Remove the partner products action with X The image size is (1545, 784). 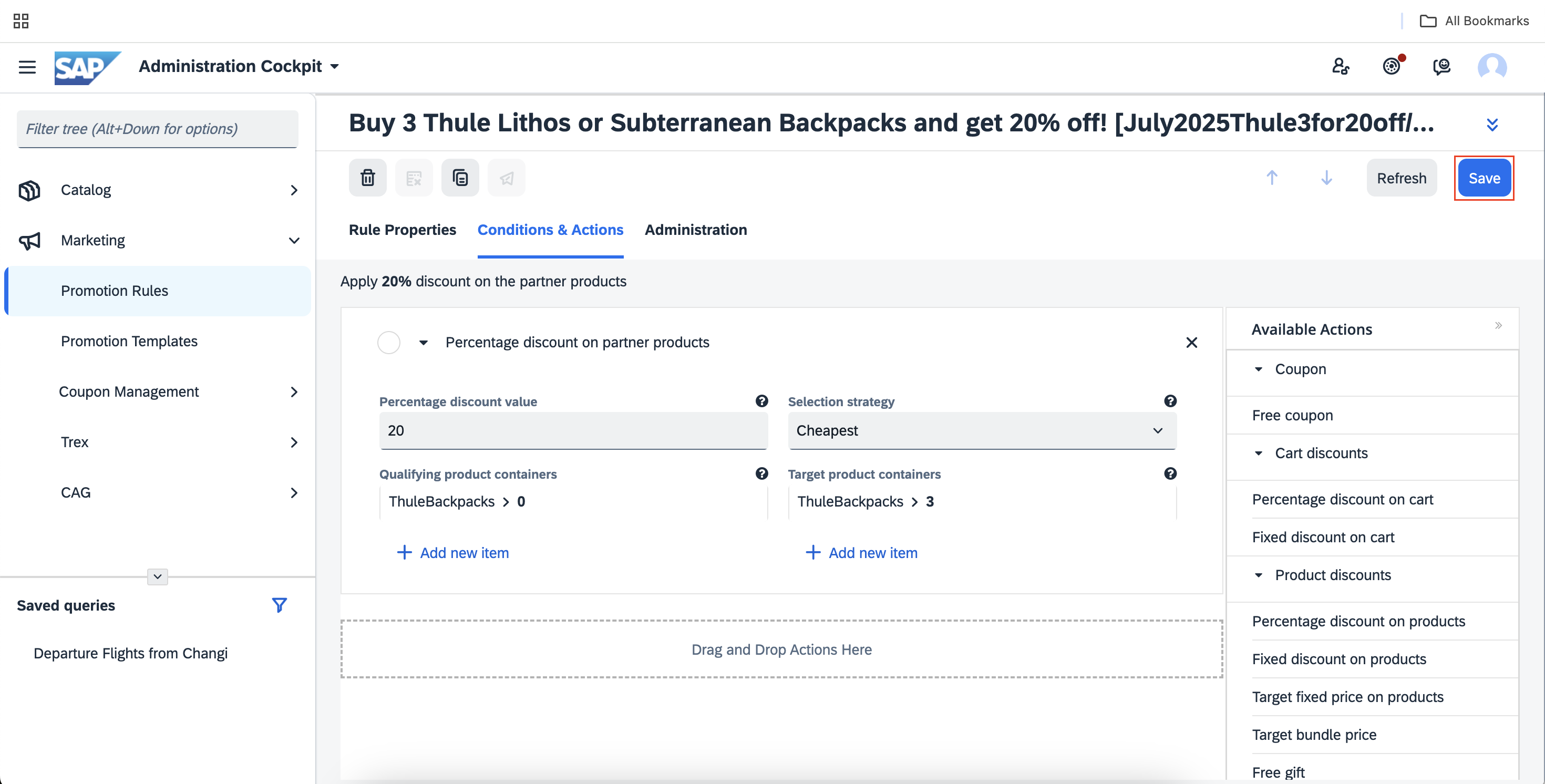click(1191, 343)
